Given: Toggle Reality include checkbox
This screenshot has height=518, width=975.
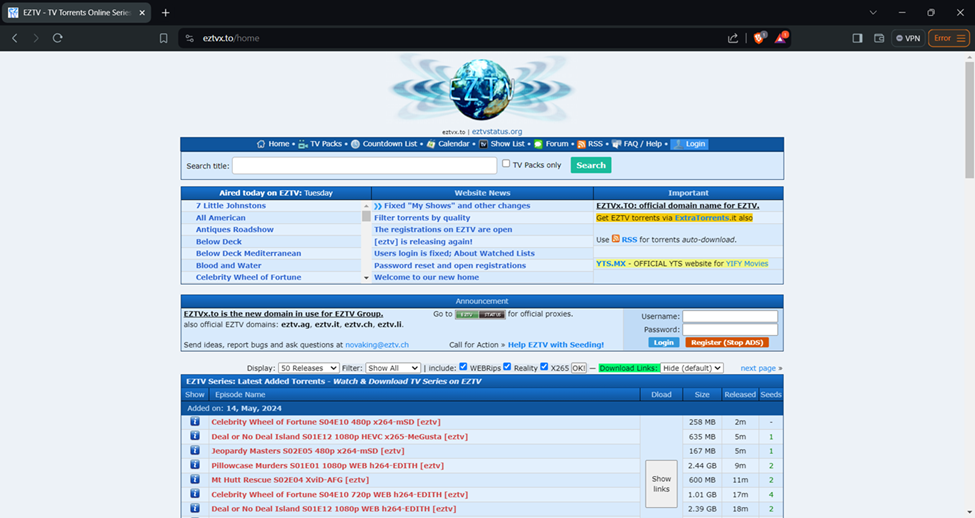Looking at the screenshot, I should [x=507, y=367].
